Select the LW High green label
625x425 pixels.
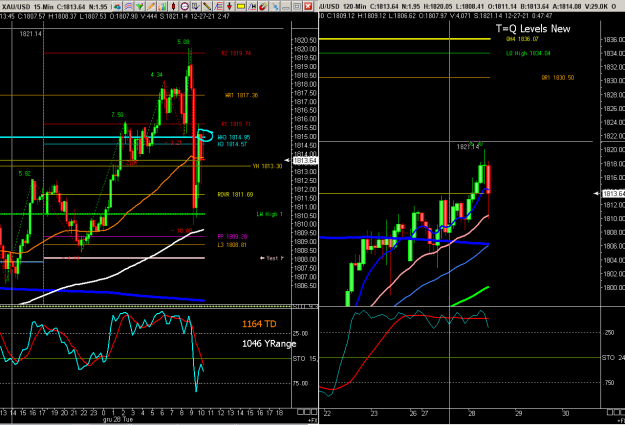pos(269,214)
